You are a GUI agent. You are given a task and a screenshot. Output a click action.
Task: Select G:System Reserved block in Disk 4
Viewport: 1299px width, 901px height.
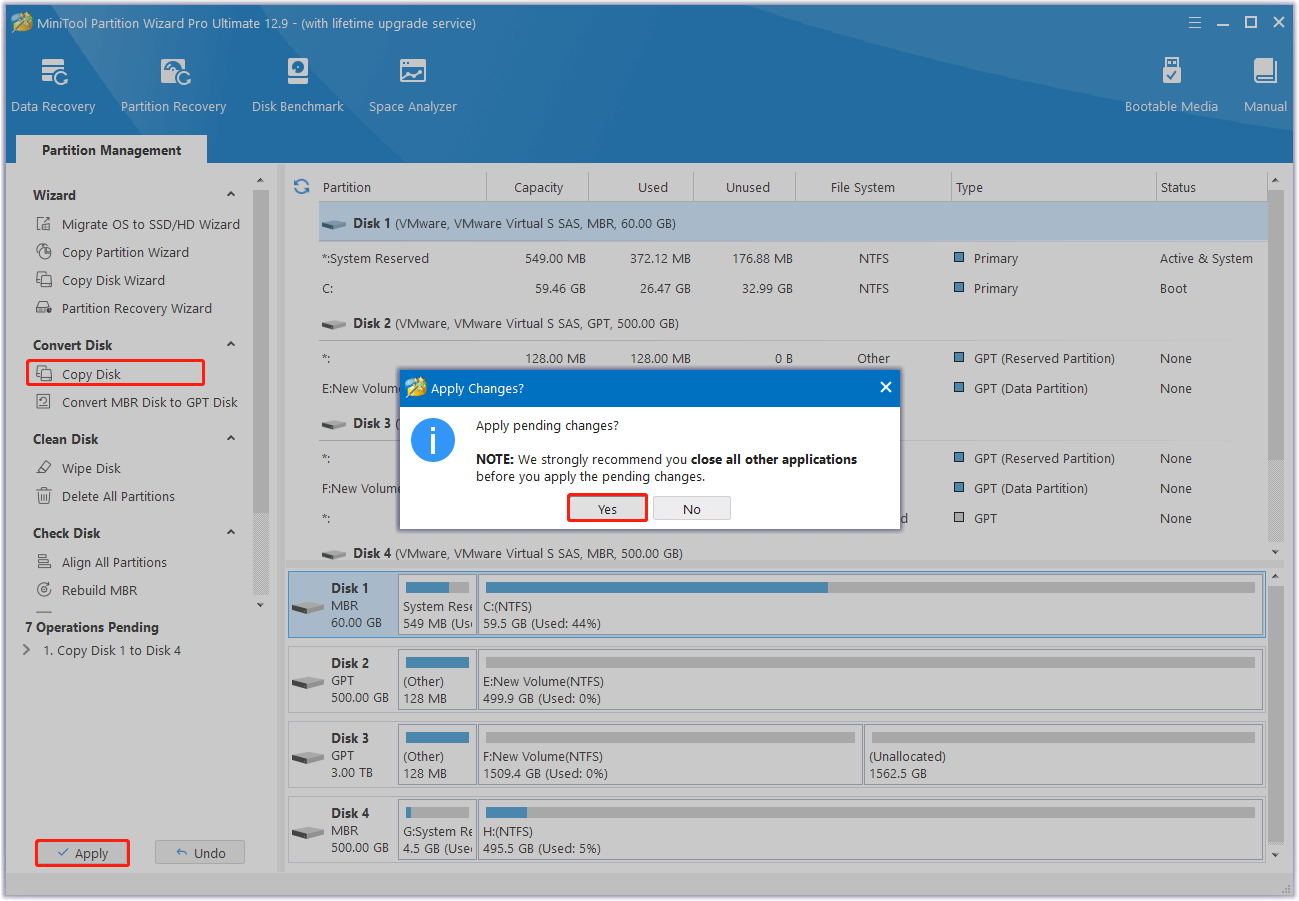click(437, 830)
